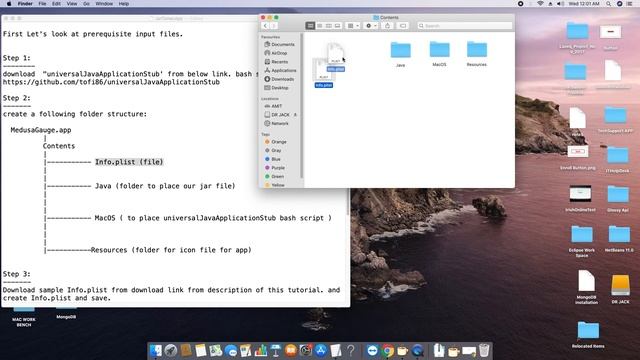Image resolution: width=640 pixels, height=360 pixels.
Task: Open the Edit menu
Action: pyautogui.click(x=56, y=4)
